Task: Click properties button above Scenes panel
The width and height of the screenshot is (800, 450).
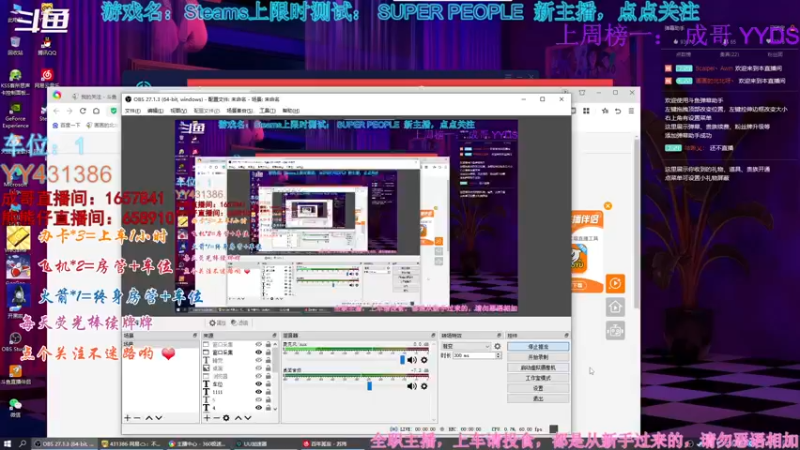Action: point(218,323)
